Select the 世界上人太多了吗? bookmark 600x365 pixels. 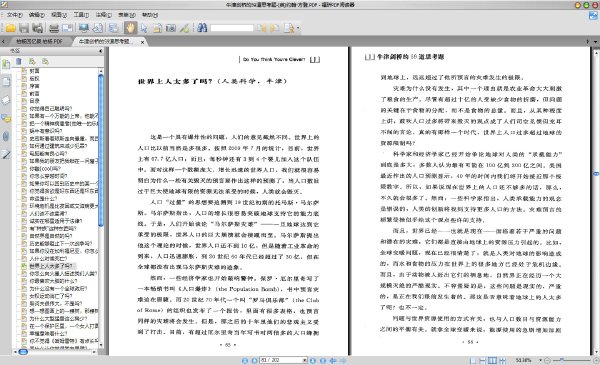coord(51,266)
